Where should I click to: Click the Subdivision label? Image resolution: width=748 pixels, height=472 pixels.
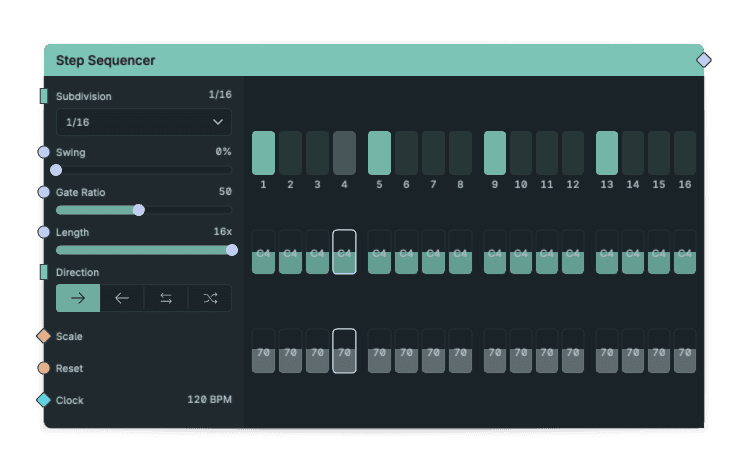83,96
